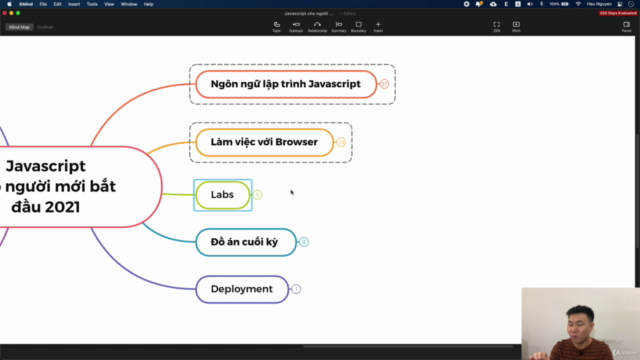The width and height of the screenshot is (640, 360).
Task: Open the Help menu
Action: (149, 4)
